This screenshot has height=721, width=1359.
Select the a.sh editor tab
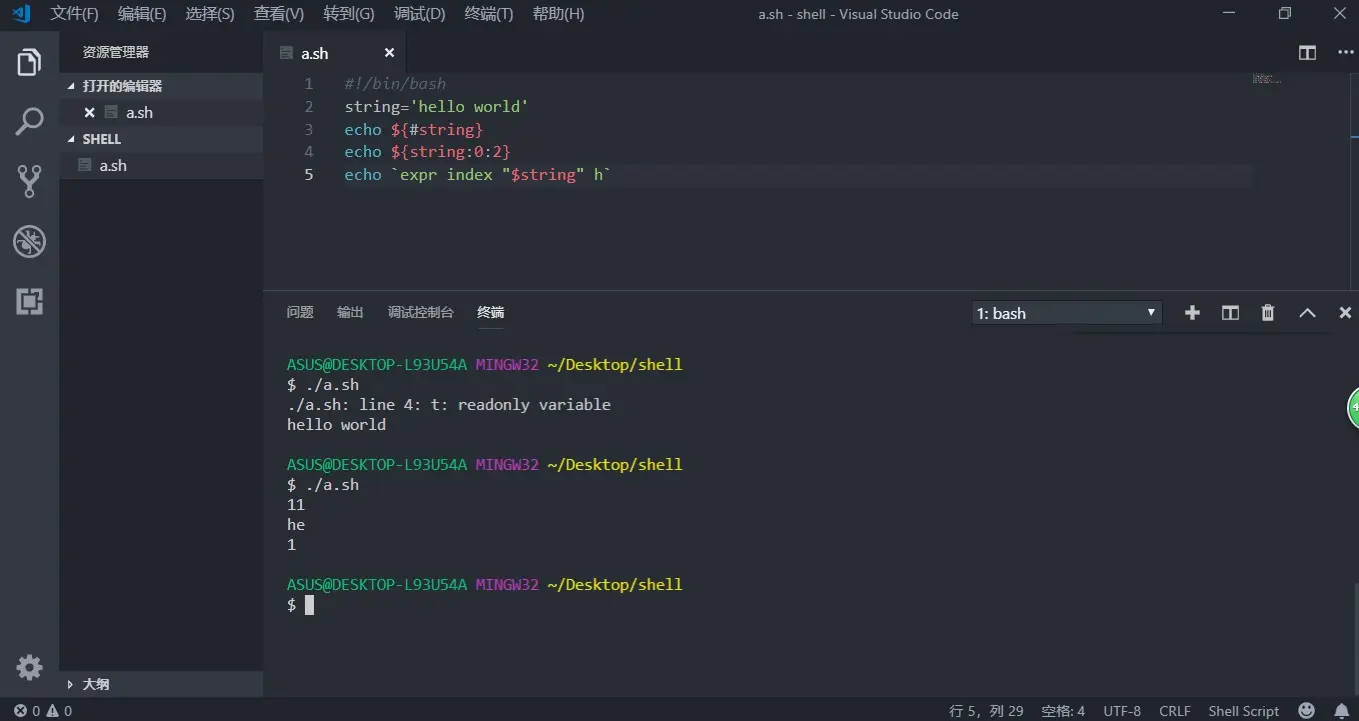point(335,53)
